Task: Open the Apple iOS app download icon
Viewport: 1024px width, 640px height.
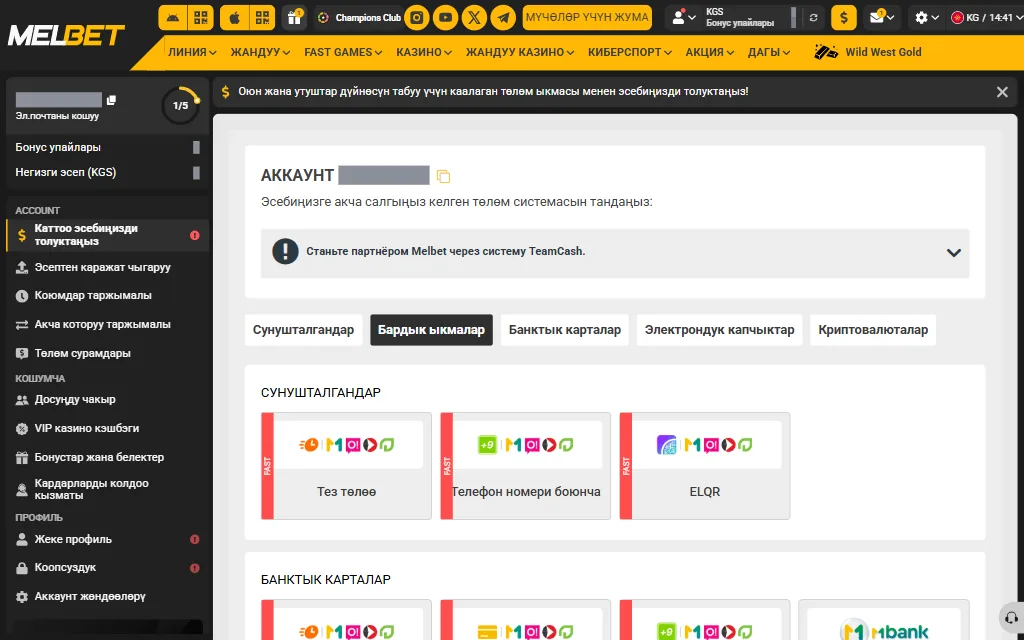Action: 234,18
